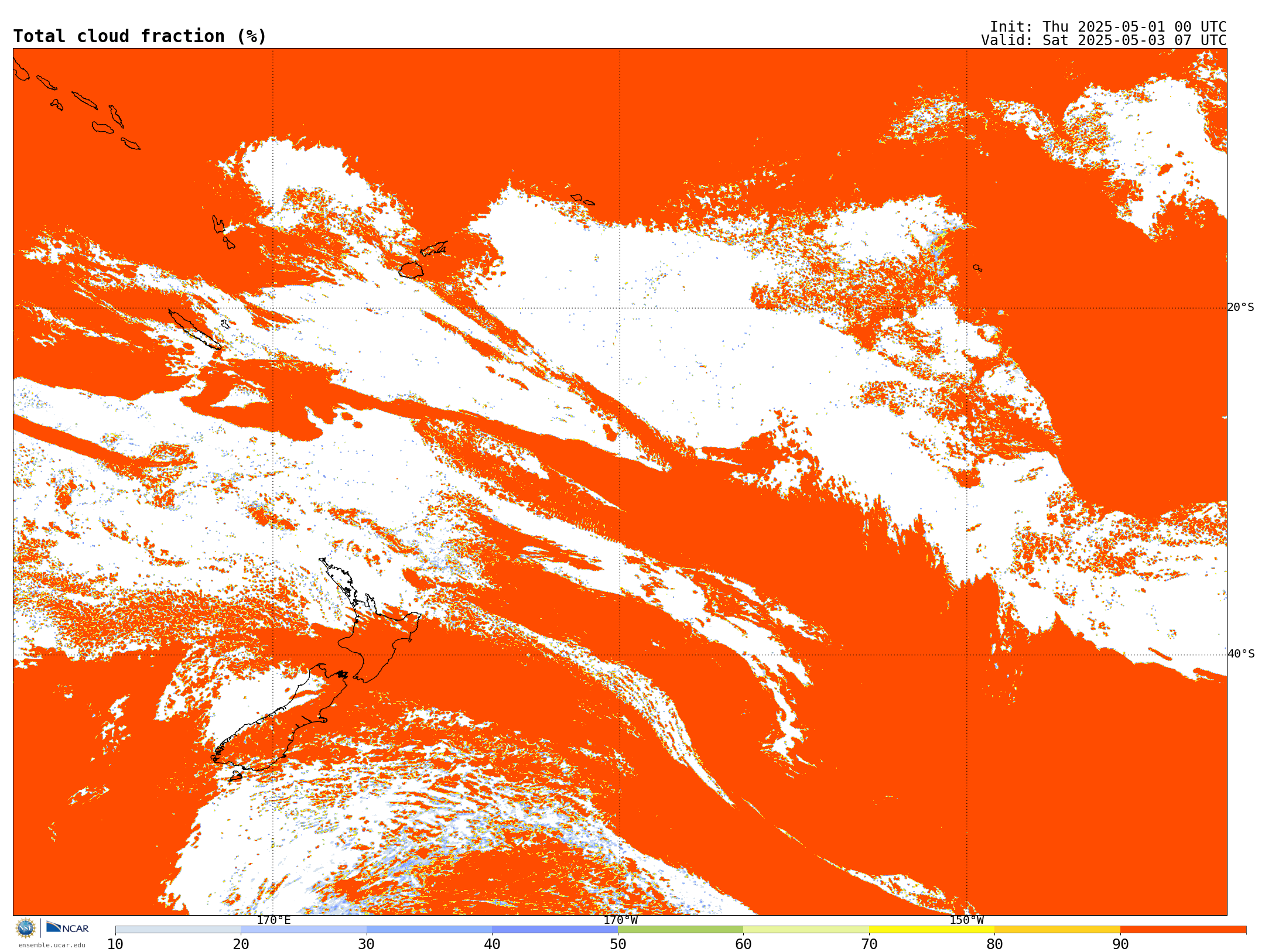
Task: Click the 170°E longitude label
Action: click(x=273, y=920)
